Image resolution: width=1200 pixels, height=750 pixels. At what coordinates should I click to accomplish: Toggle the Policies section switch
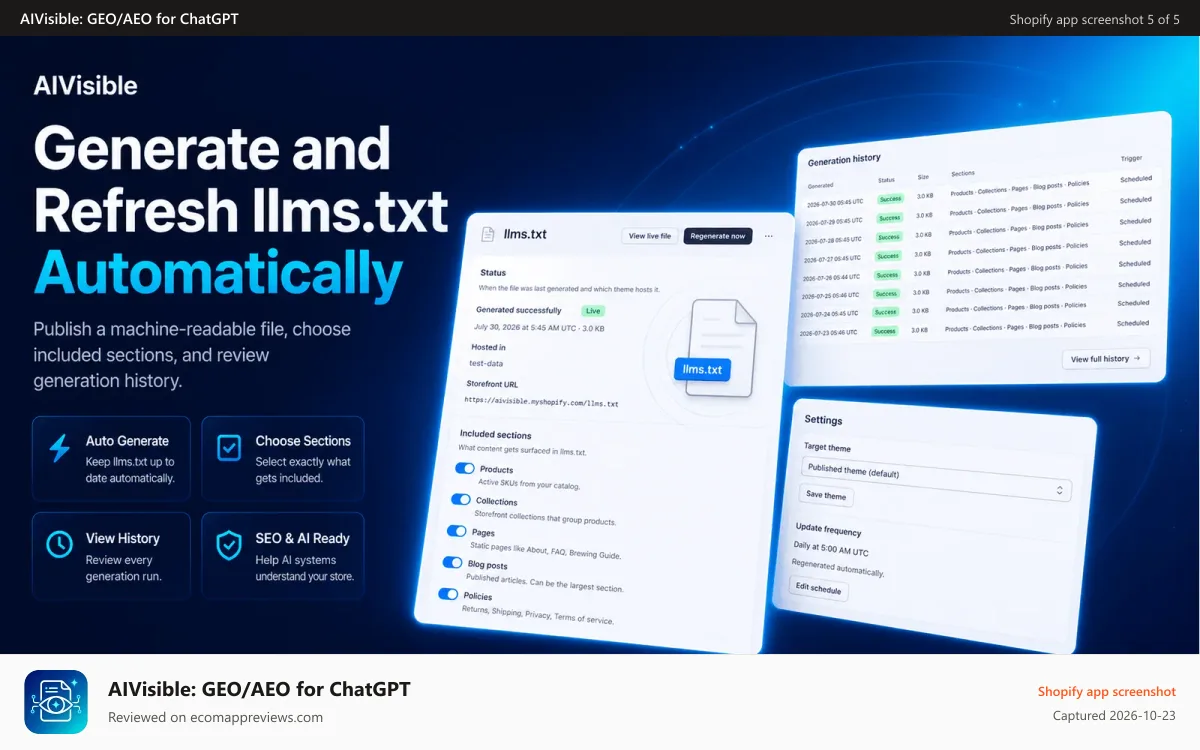pos(448,594)
